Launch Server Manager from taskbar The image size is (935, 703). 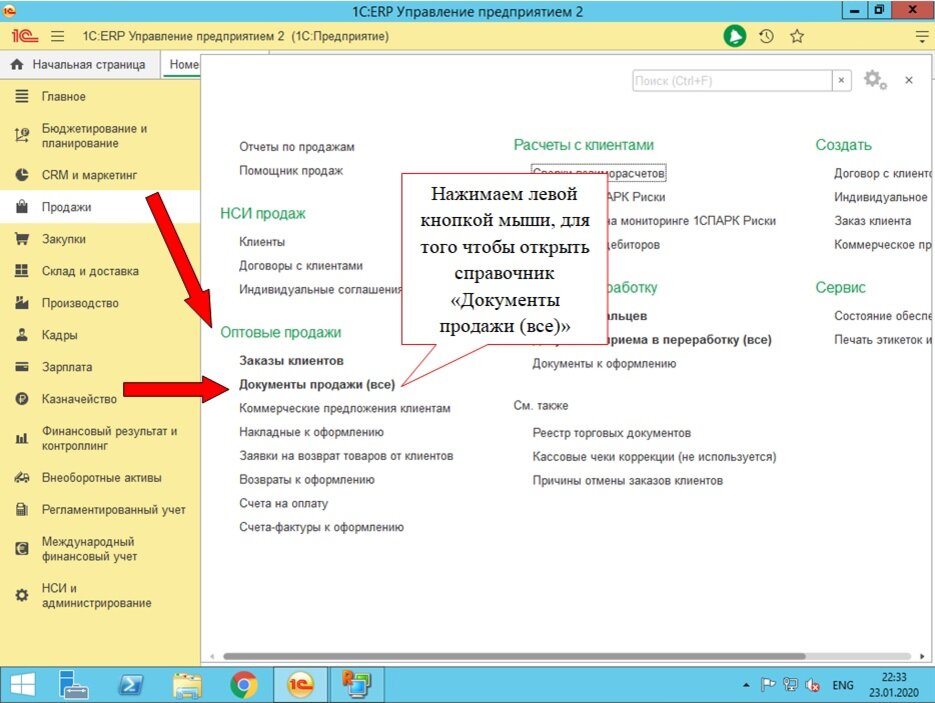tap(74, 685)
